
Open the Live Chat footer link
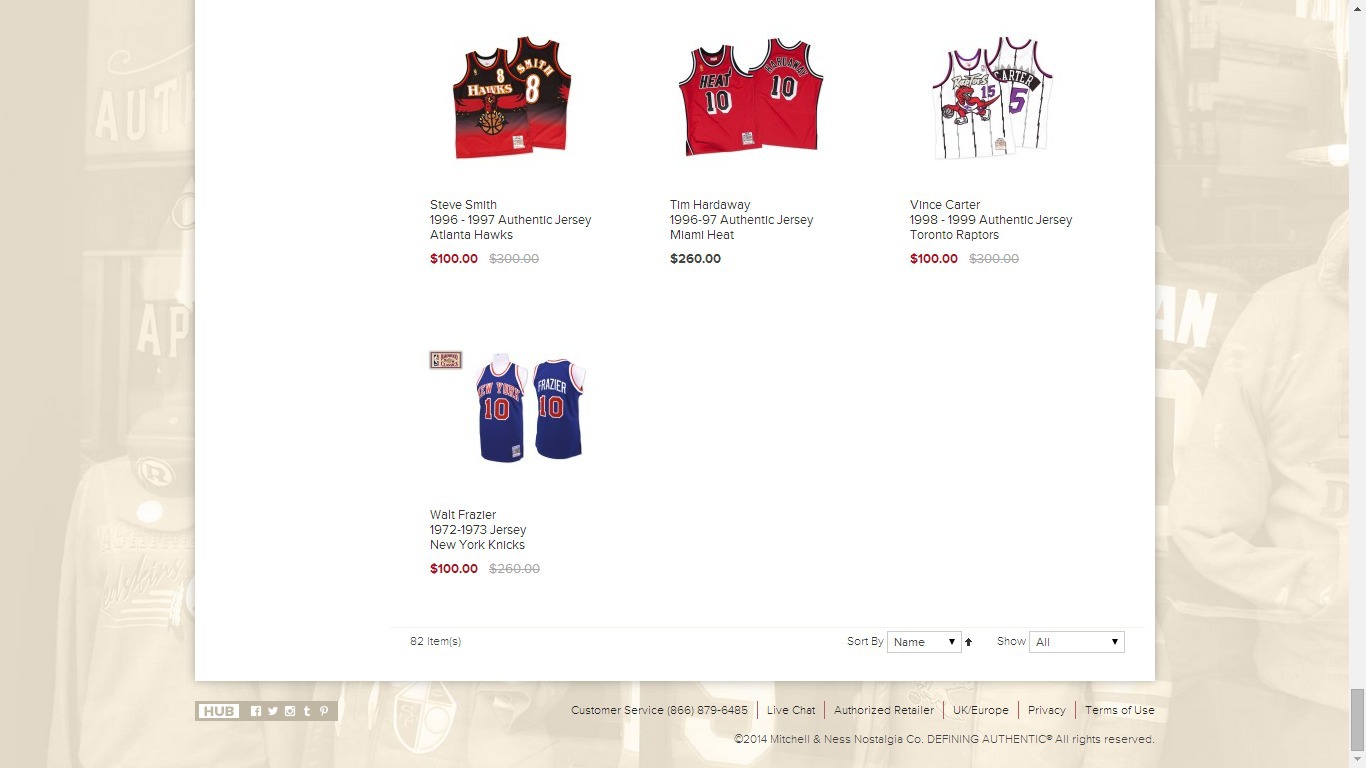coord(791,710)
